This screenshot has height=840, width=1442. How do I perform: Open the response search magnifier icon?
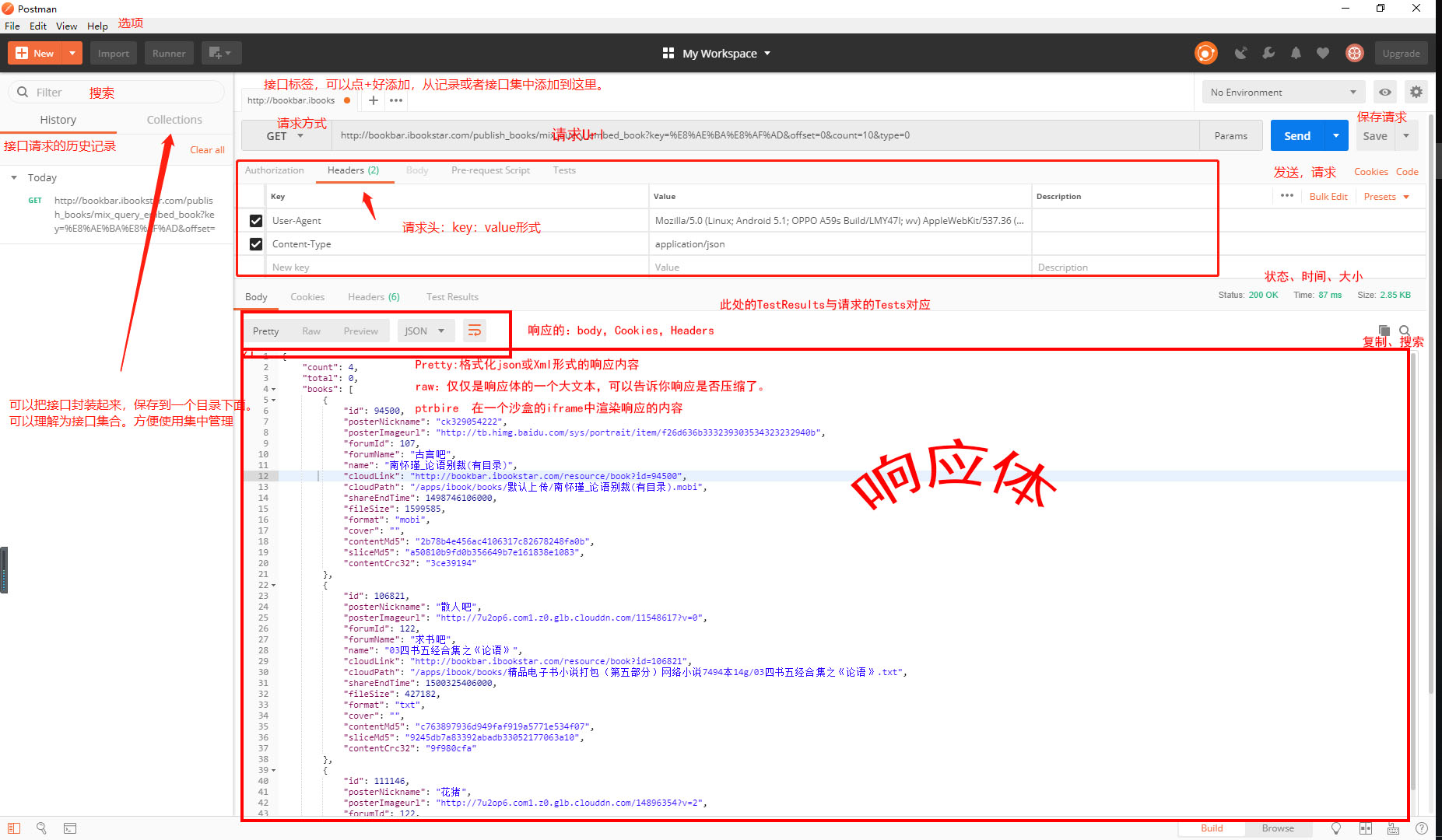(1405, 330)
